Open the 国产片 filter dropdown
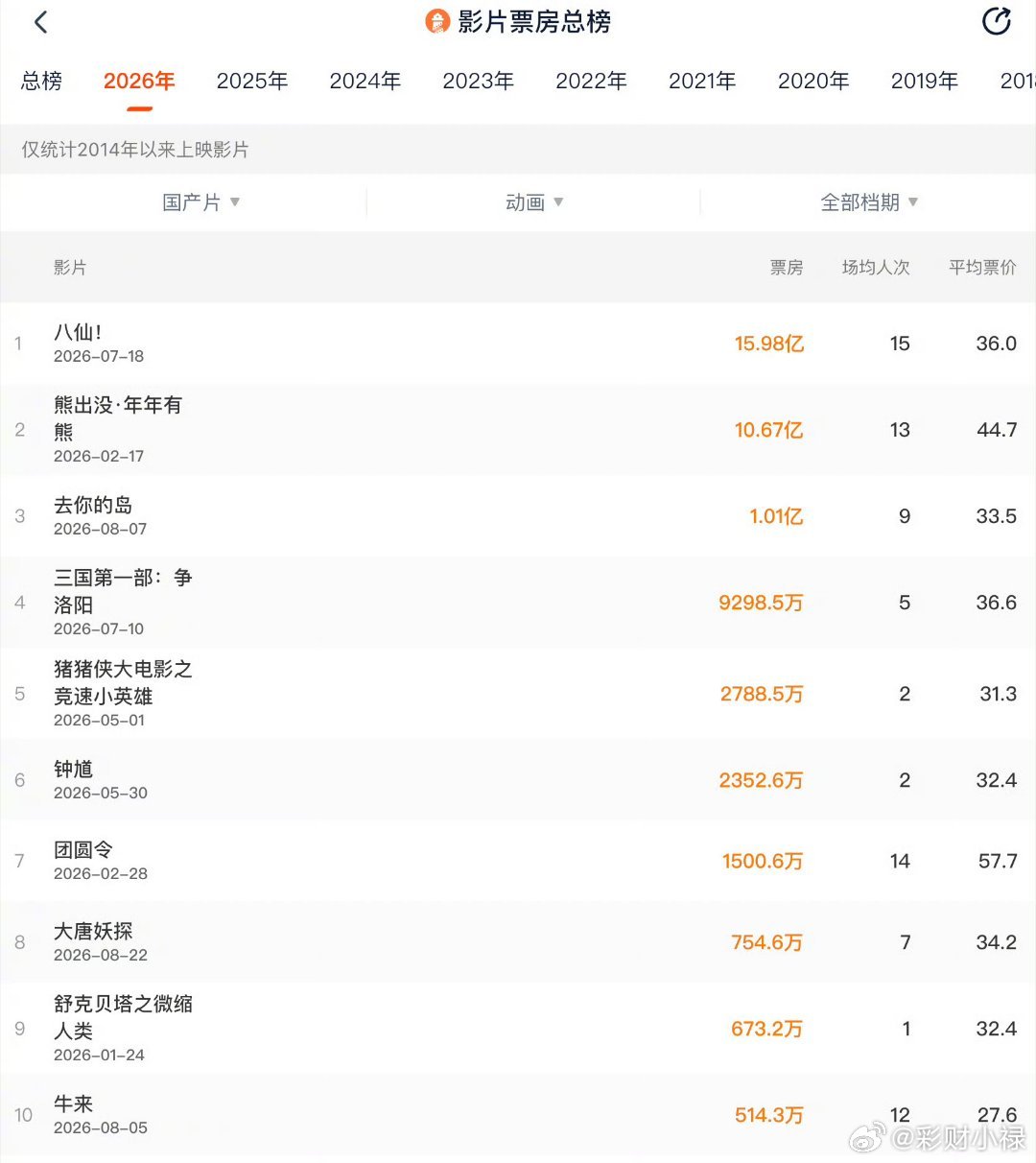 pos(201,202)
